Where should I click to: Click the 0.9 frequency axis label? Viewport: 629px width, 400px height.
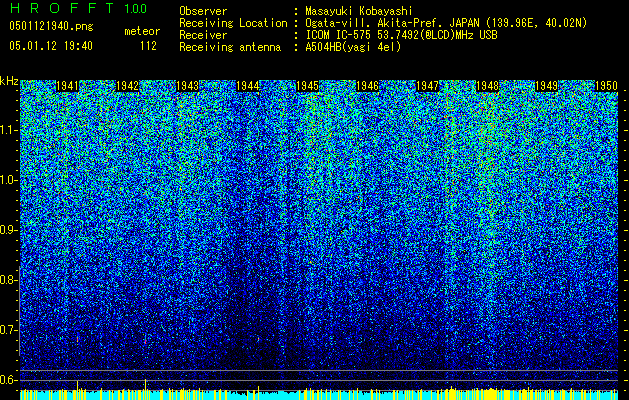[8, 230]
